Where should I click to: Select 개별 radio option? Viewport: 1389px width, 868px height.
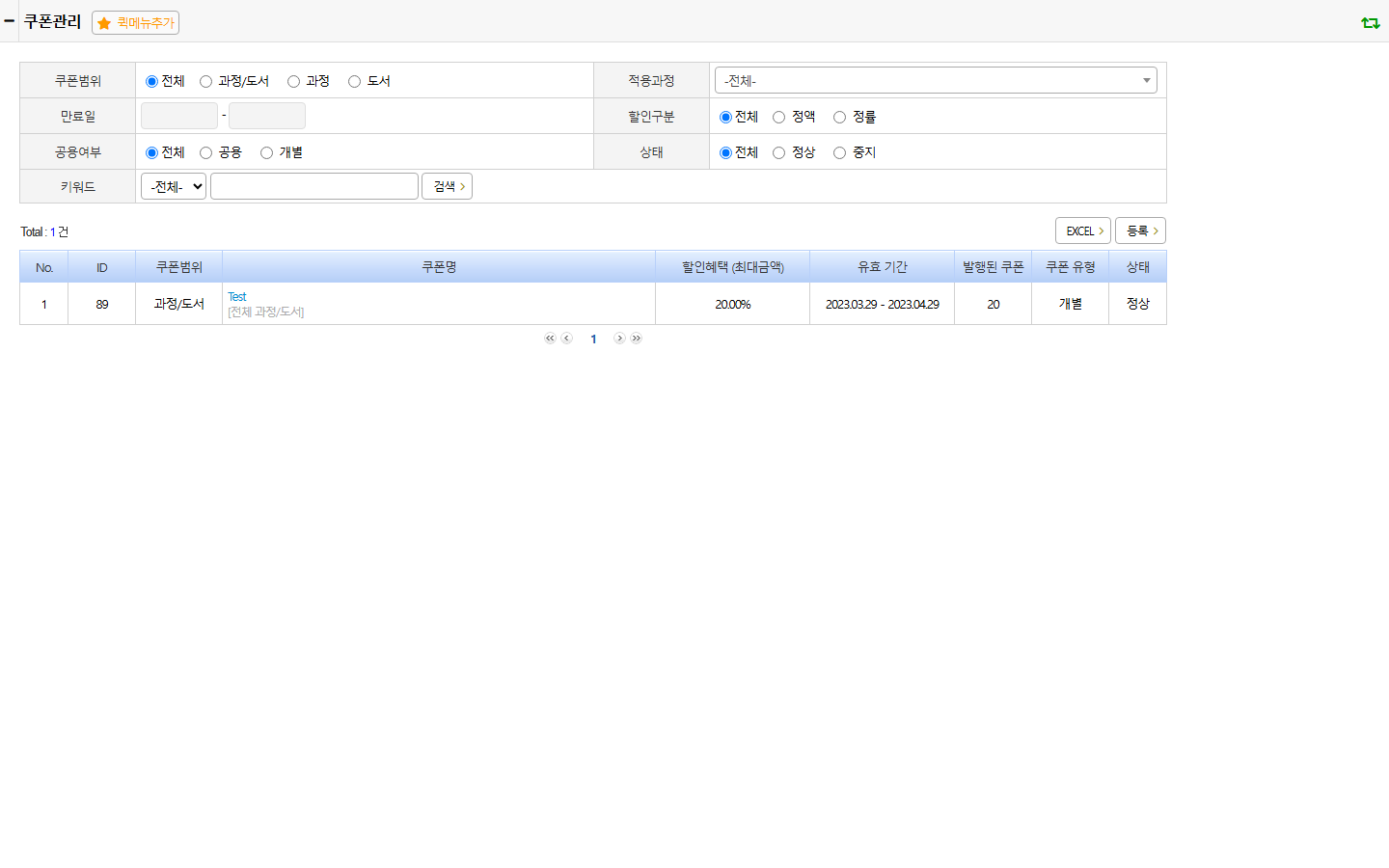tap(266, 152)
